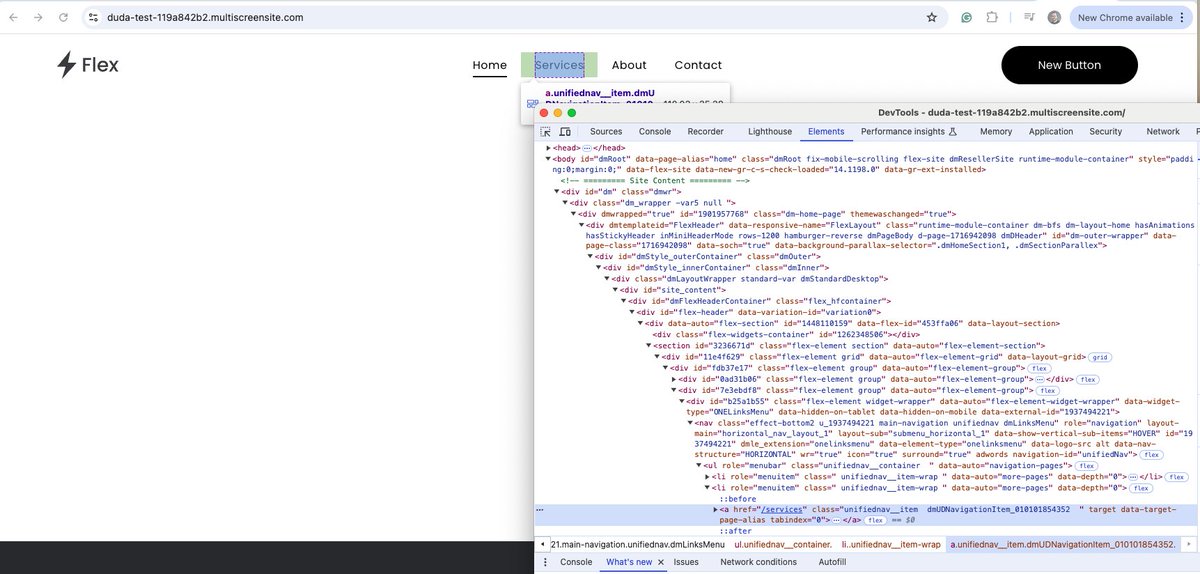The image size is (1200, 574).
Task: Expand the selected a href services node
Action: (715, 509)
